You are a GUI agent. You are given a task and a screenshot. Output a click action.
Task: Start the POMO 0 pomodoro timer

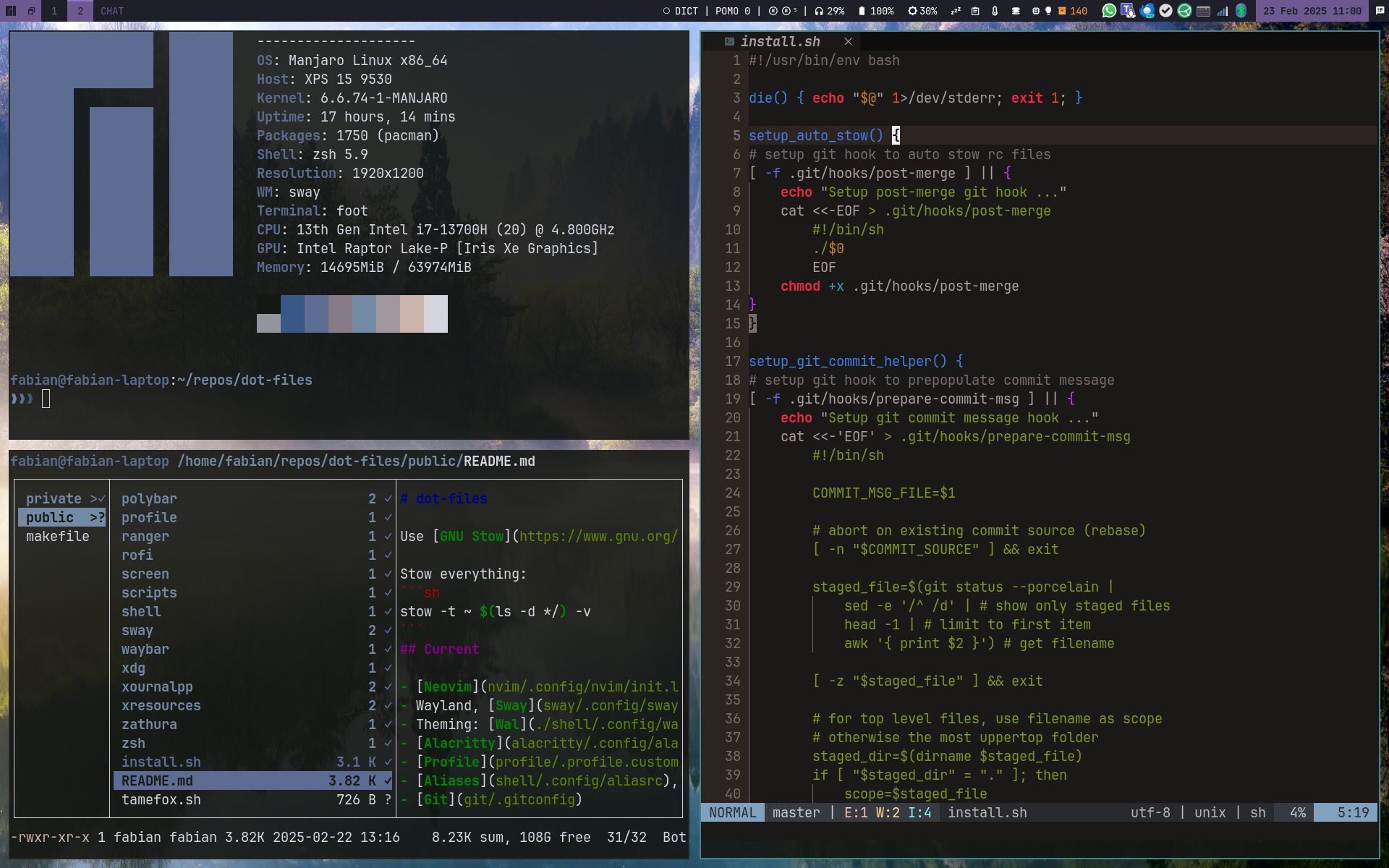[733, 11]
